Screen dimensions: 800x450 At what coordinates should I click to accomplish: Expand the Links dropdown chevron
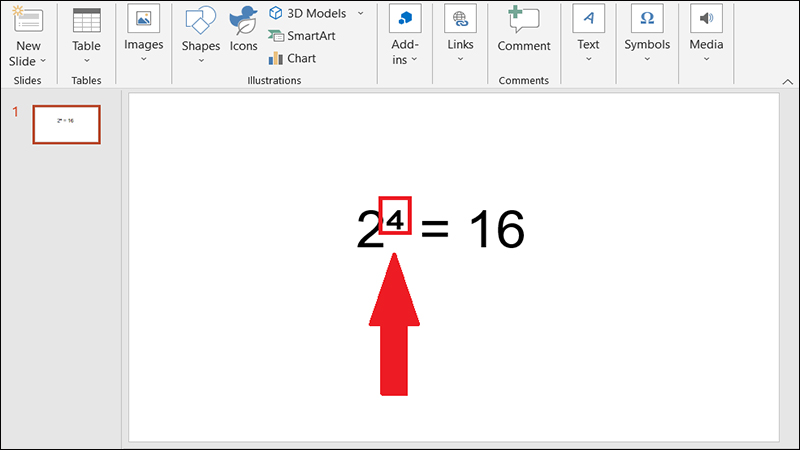coord(460,59)
